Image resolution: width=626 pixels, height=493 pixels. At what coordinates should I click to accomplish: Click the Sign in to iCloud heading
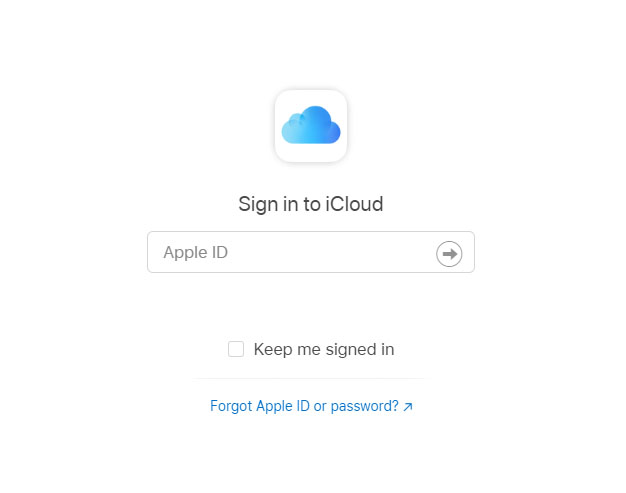click(x=311, y=204)
